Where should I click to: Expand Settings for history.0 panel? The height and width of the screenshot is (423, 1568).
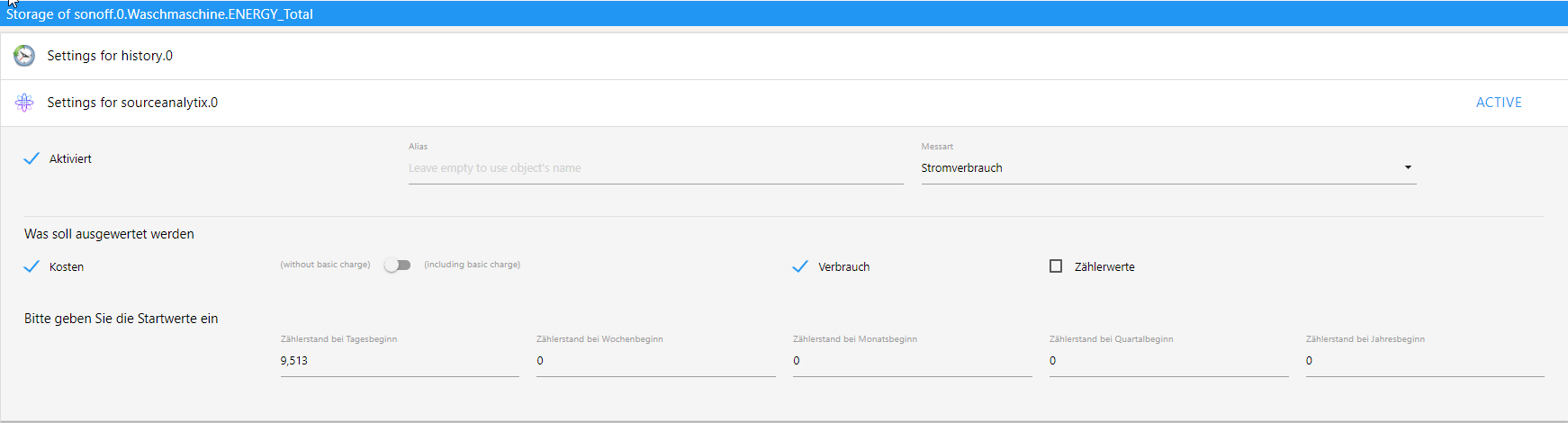(x=784, y=56)
